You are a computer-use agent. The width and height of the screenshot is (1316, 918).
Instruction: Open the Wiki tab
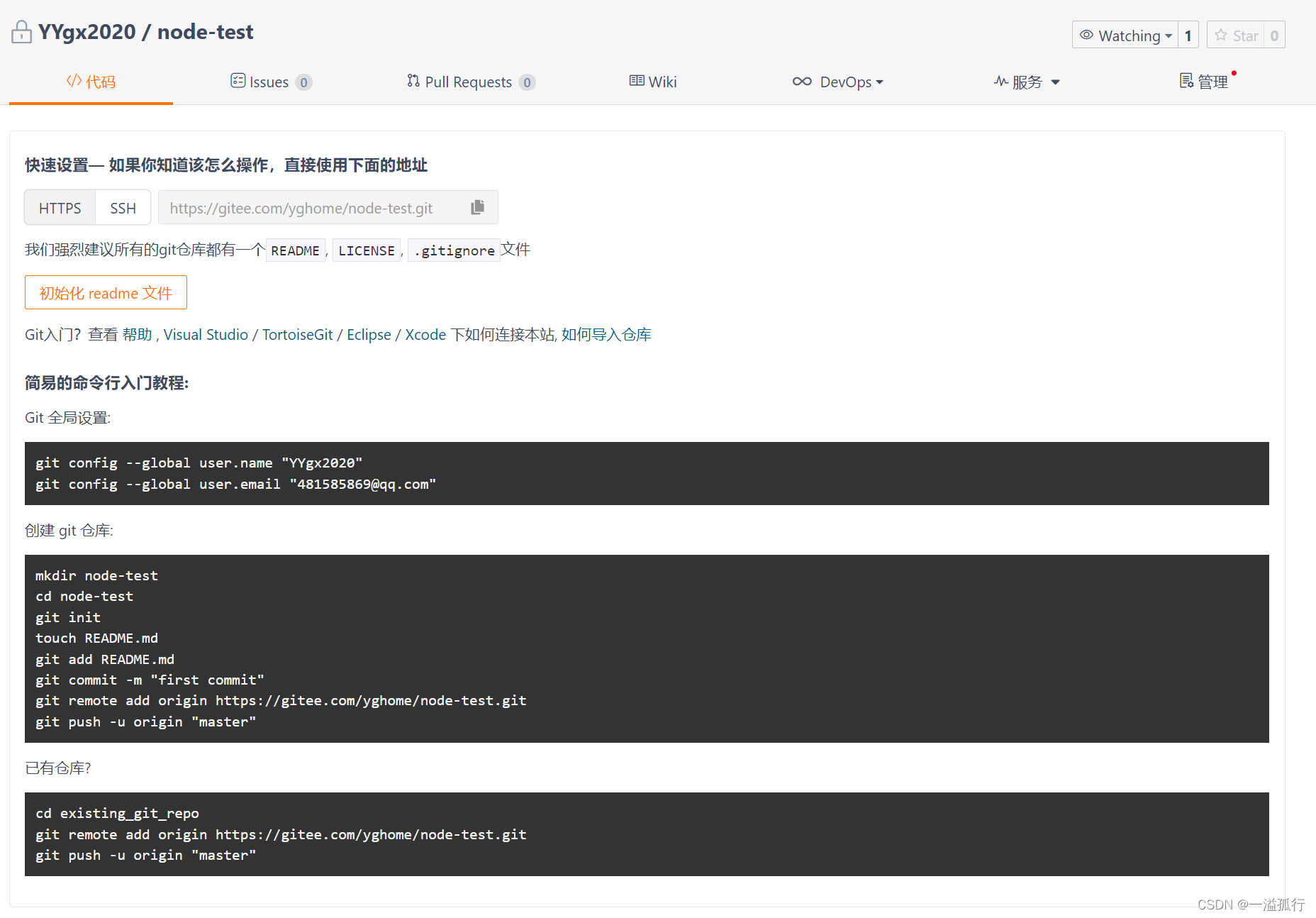click(x=653, y=82)
